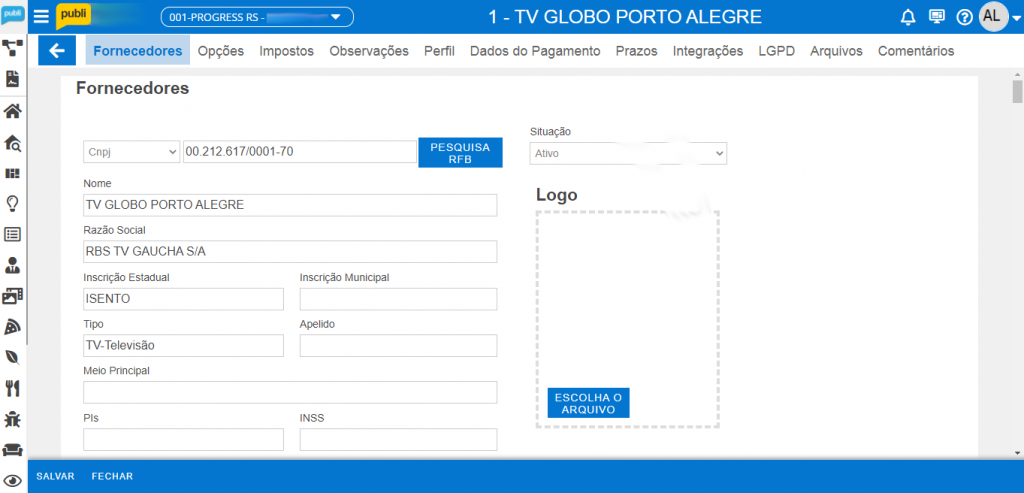The image size is (1024, 493).
Task: Open AL user avatar menu
Action: click(992, 16)
